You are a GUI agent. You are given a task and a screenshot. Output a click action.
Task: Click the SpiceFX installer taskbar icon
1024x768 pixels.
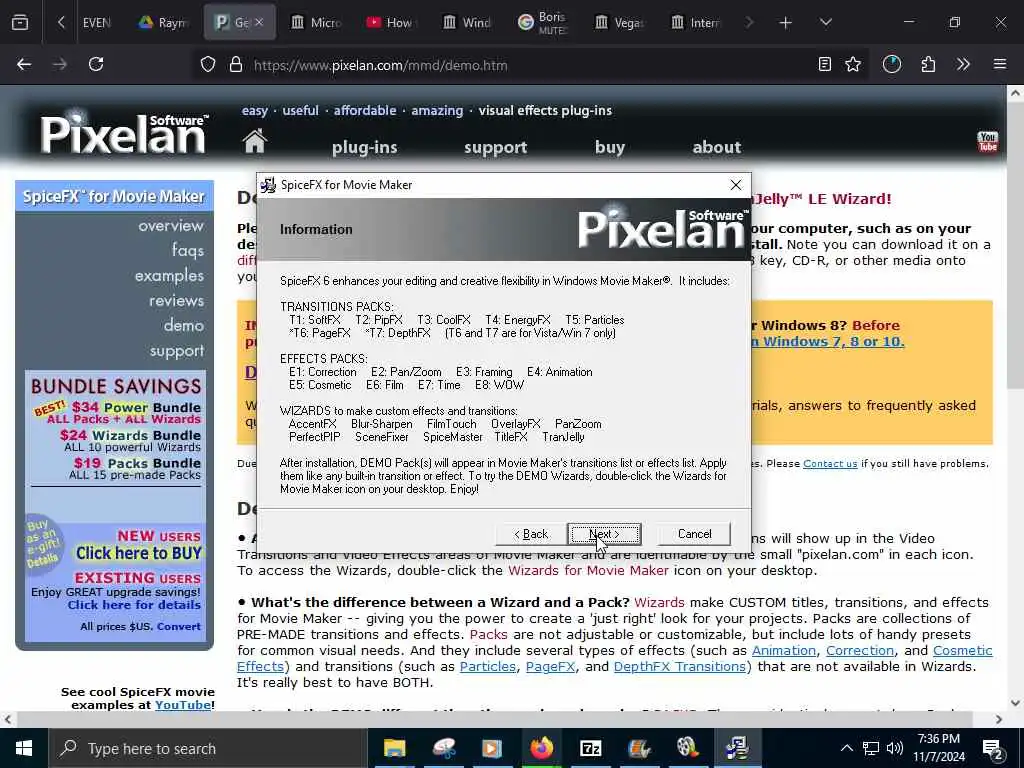(737, 748)
